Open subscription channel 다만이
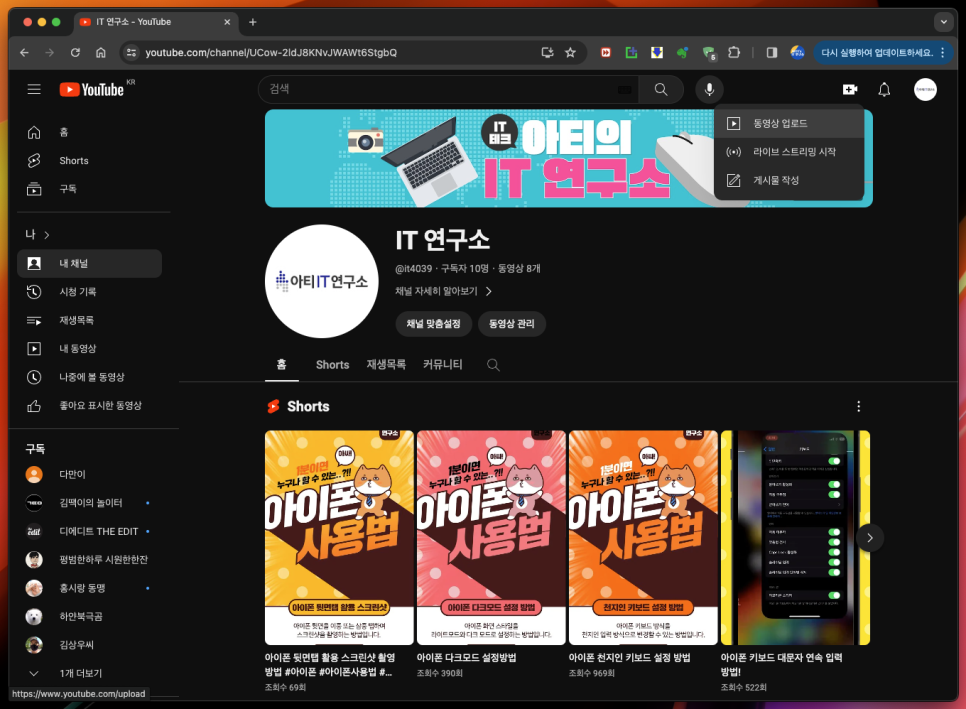 (90, 474)
